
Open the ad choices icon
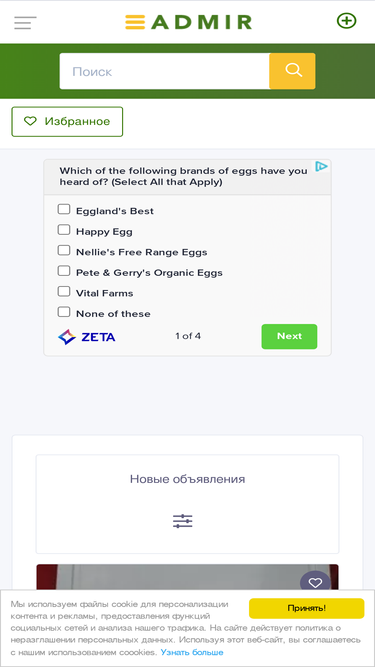(x=321, y=167)
